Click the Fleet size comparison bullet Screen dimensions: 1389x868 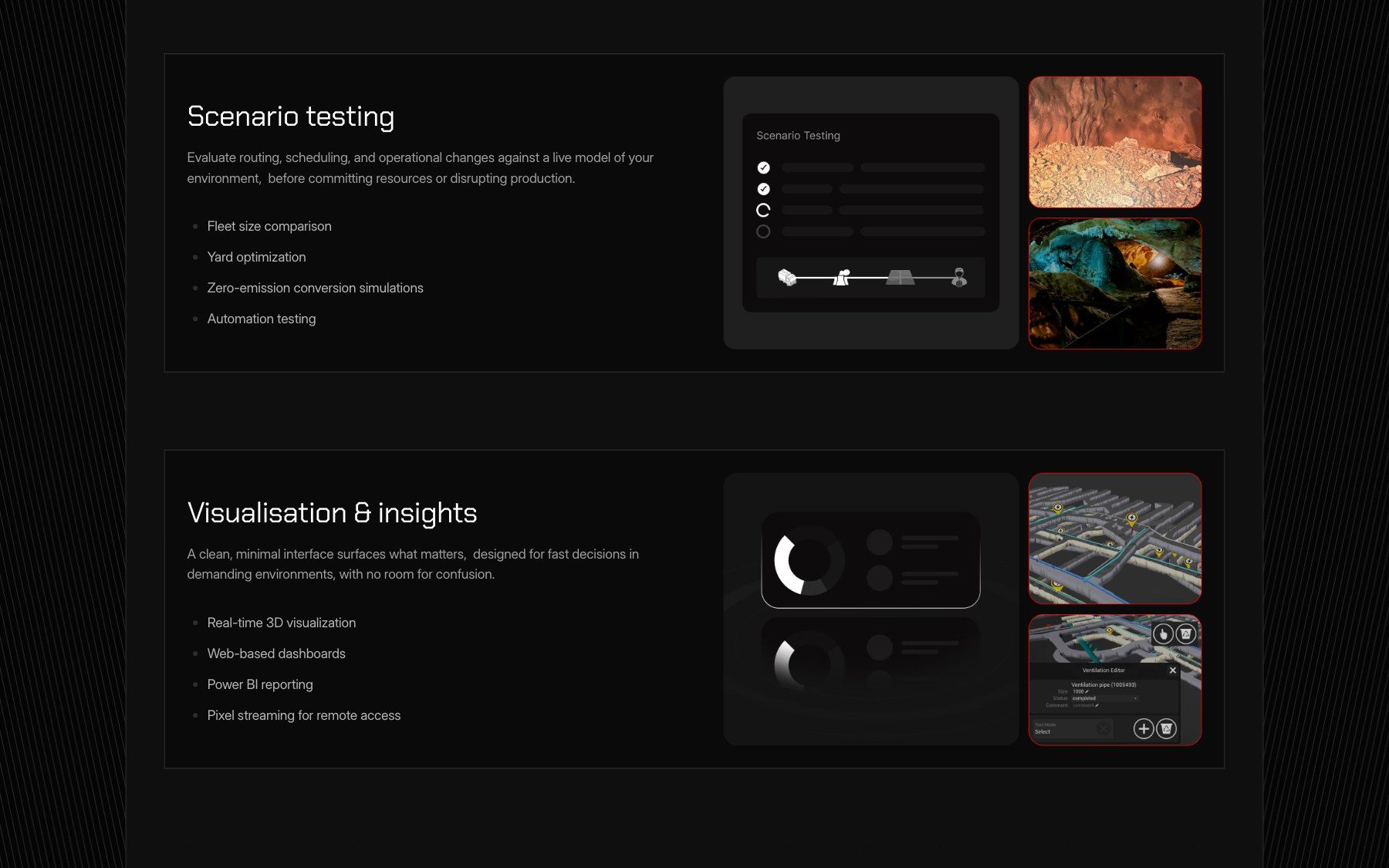(269, 226)
